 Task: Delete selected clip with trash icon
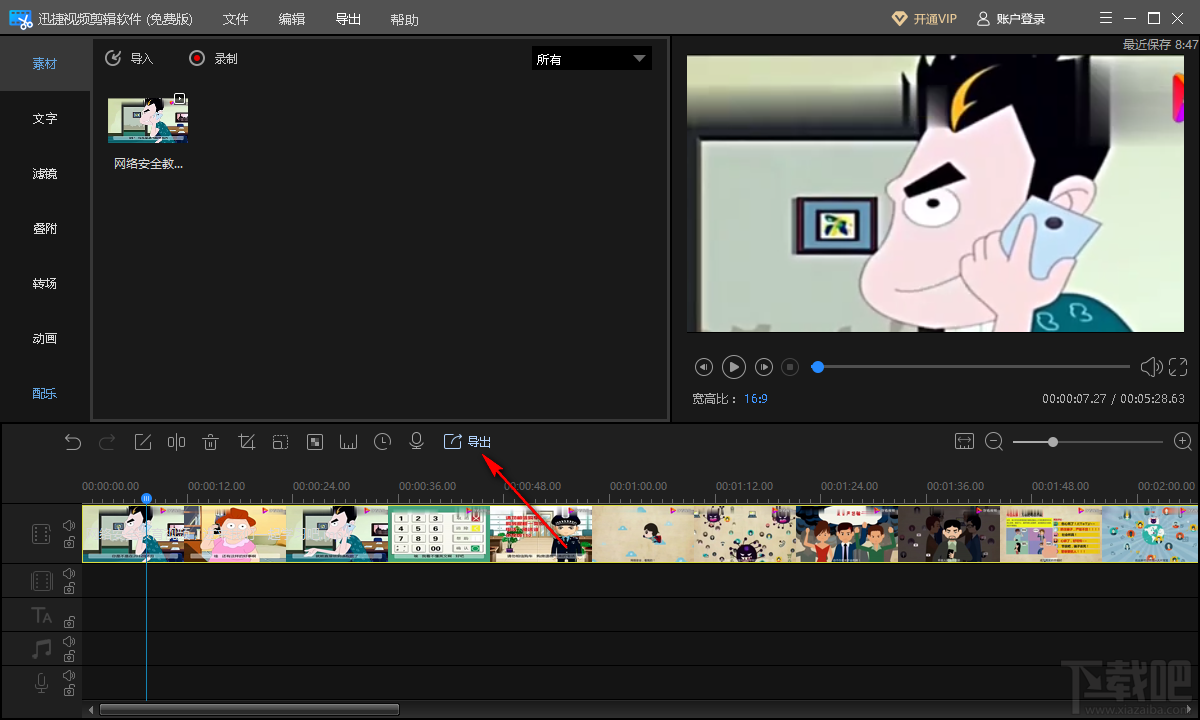210,442
